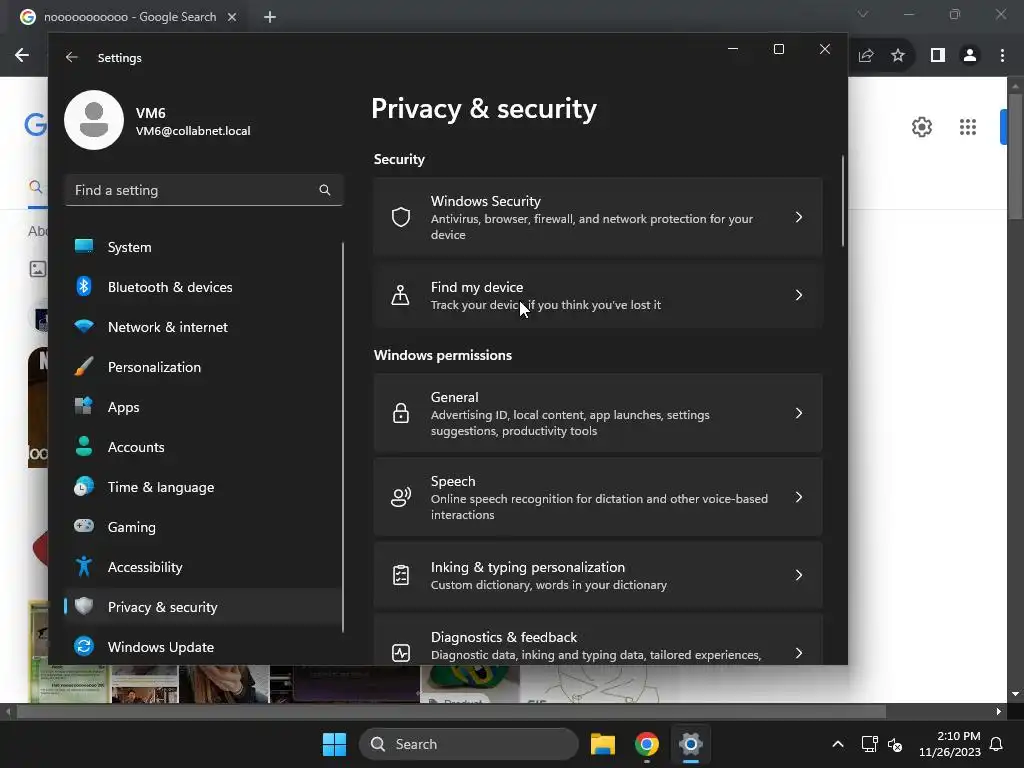Click the Find a setting field
The width and height of the screenshot is (1024, 768).
(x=204, y=190)
